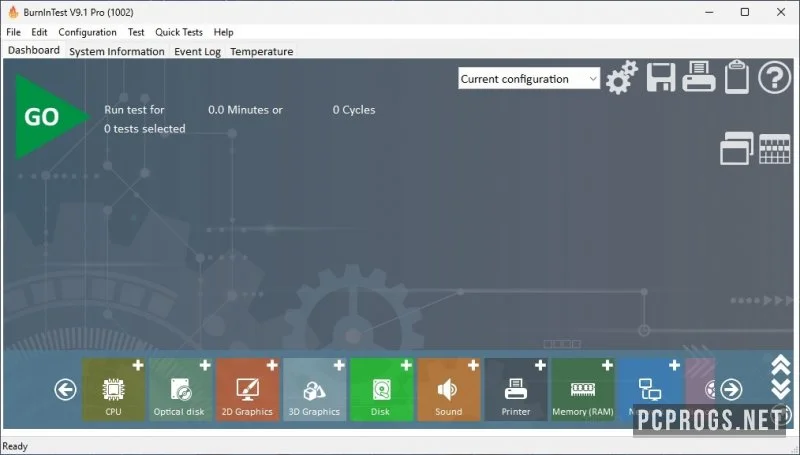800x455 pixels.
Task: Open help via question mark icon
Action: (x=774, y=78)
